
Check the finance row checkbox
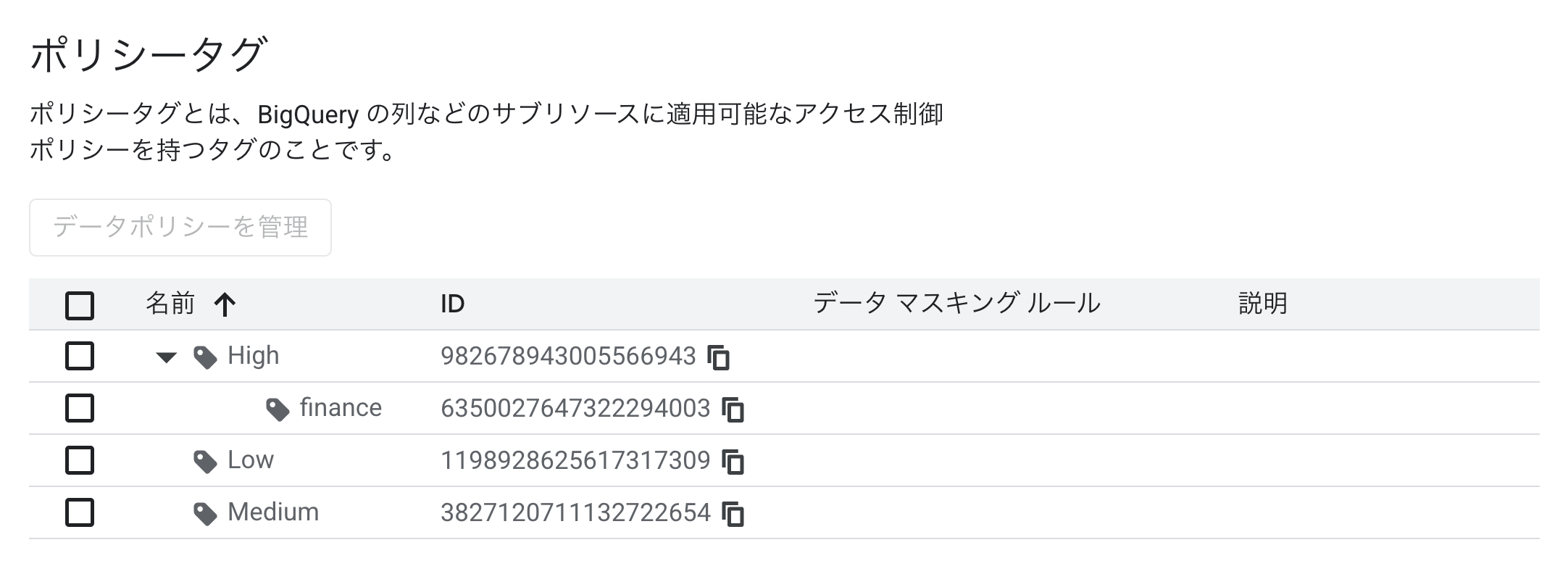click(x=80, y=408)
